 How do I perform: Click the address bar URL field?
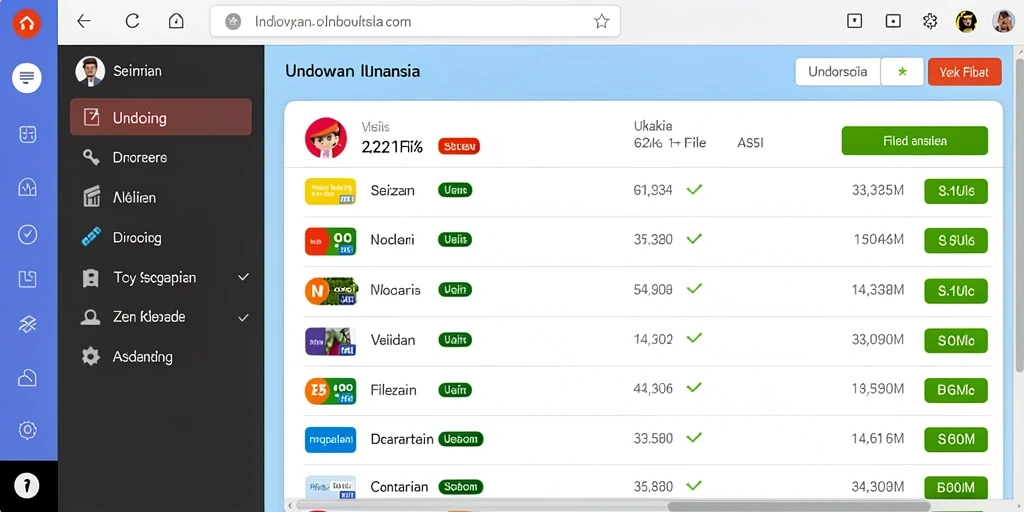[415, 22]
